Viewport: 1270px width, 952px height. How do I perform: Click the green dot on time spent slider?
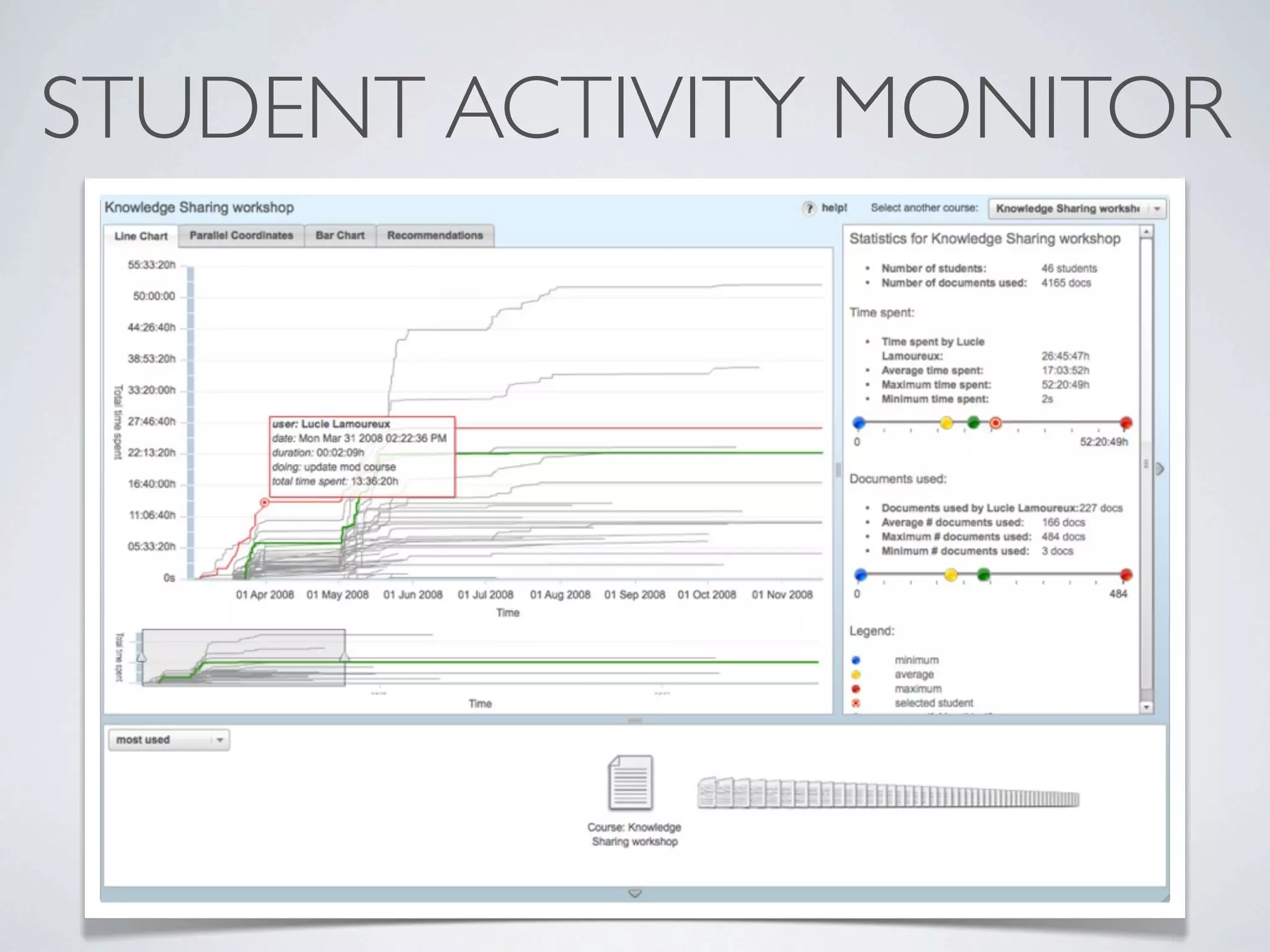pyautogui.click(x=974, y=423)
